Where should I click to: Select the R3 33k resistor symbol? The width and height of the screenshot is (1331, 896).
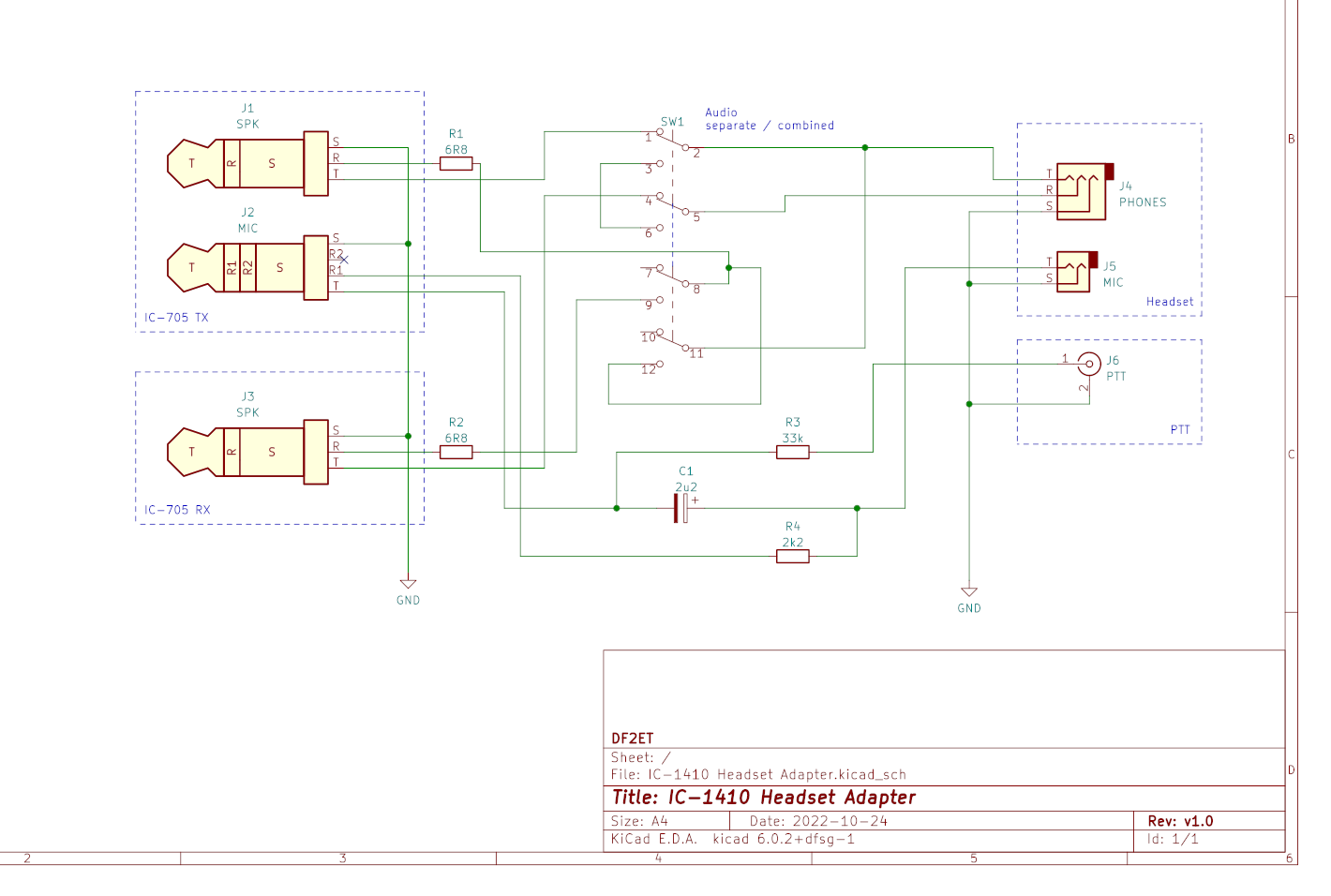(793, 452)
